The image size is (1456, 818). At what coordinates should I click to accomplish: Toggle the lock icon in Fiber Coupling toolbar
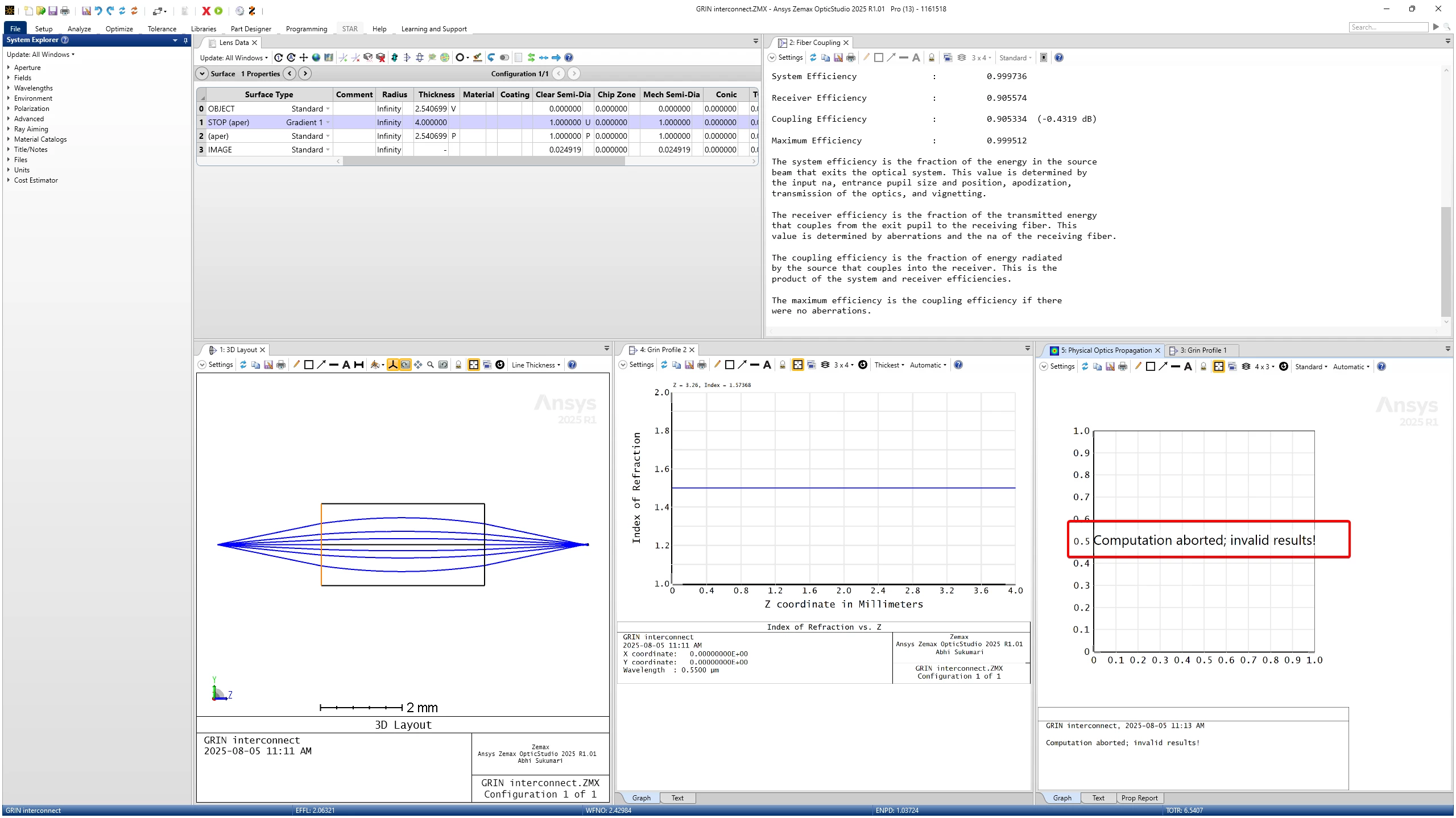click(x=932, y=57)
